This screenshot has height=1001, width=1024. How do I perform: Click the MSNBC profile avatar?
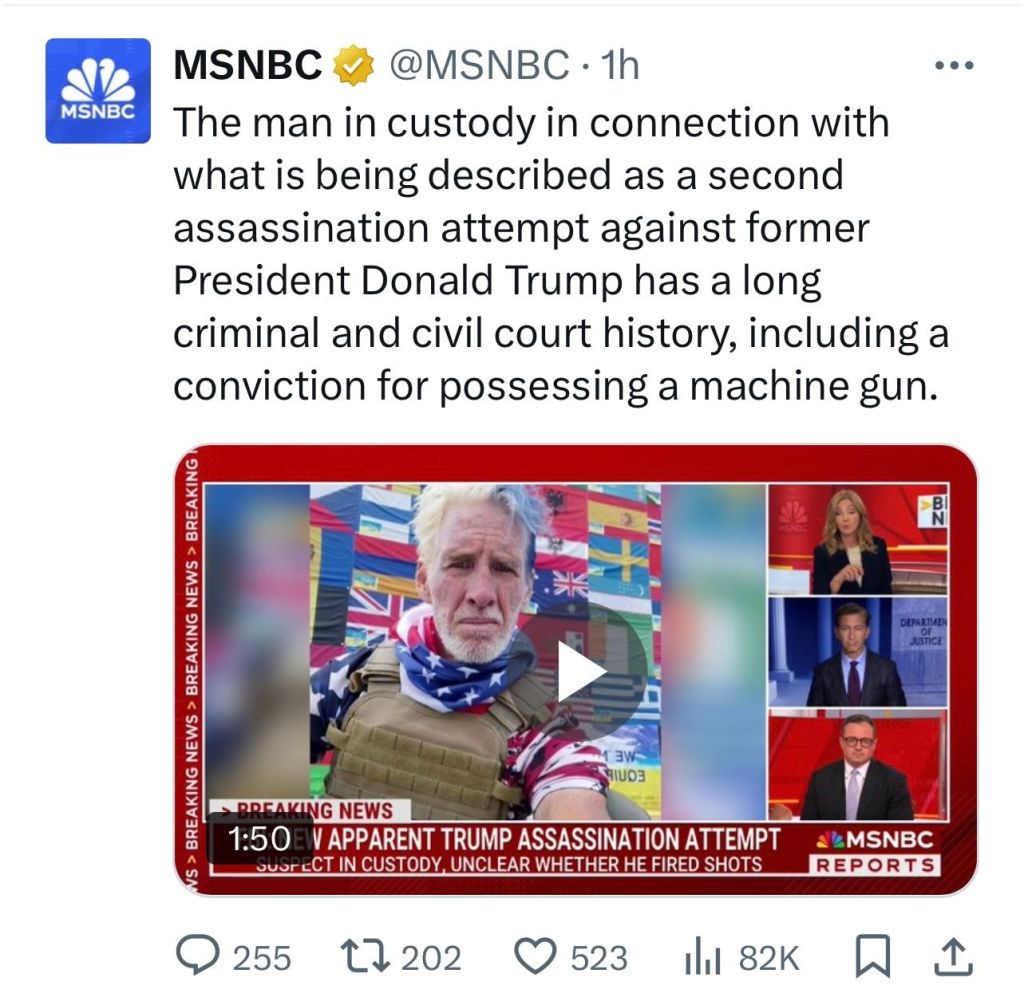click(x=97, y=91)
